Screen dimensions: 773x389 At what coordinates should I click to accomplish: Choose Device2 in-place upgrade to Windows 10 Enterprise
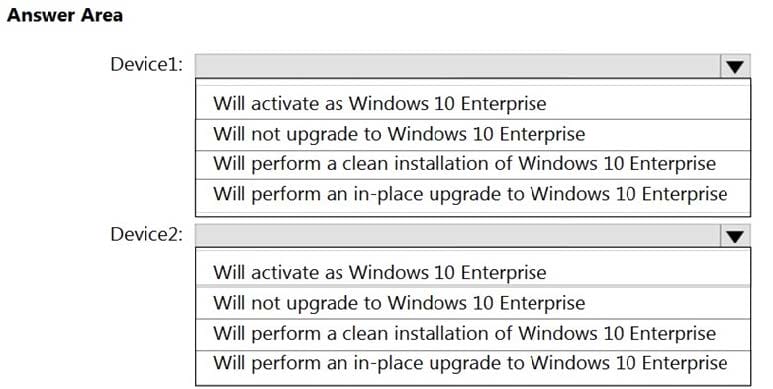pos(473,364)
